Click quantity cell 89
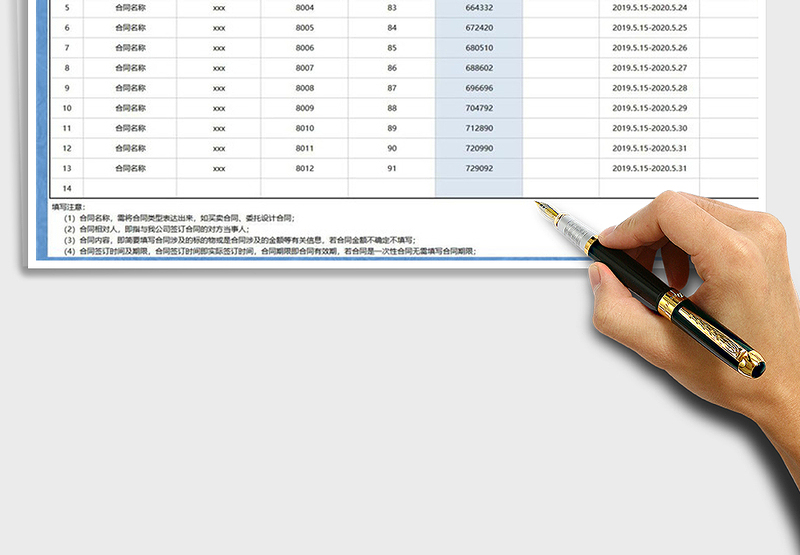Image resolution: width=800 pixels, height=555 pixels. 392,128
